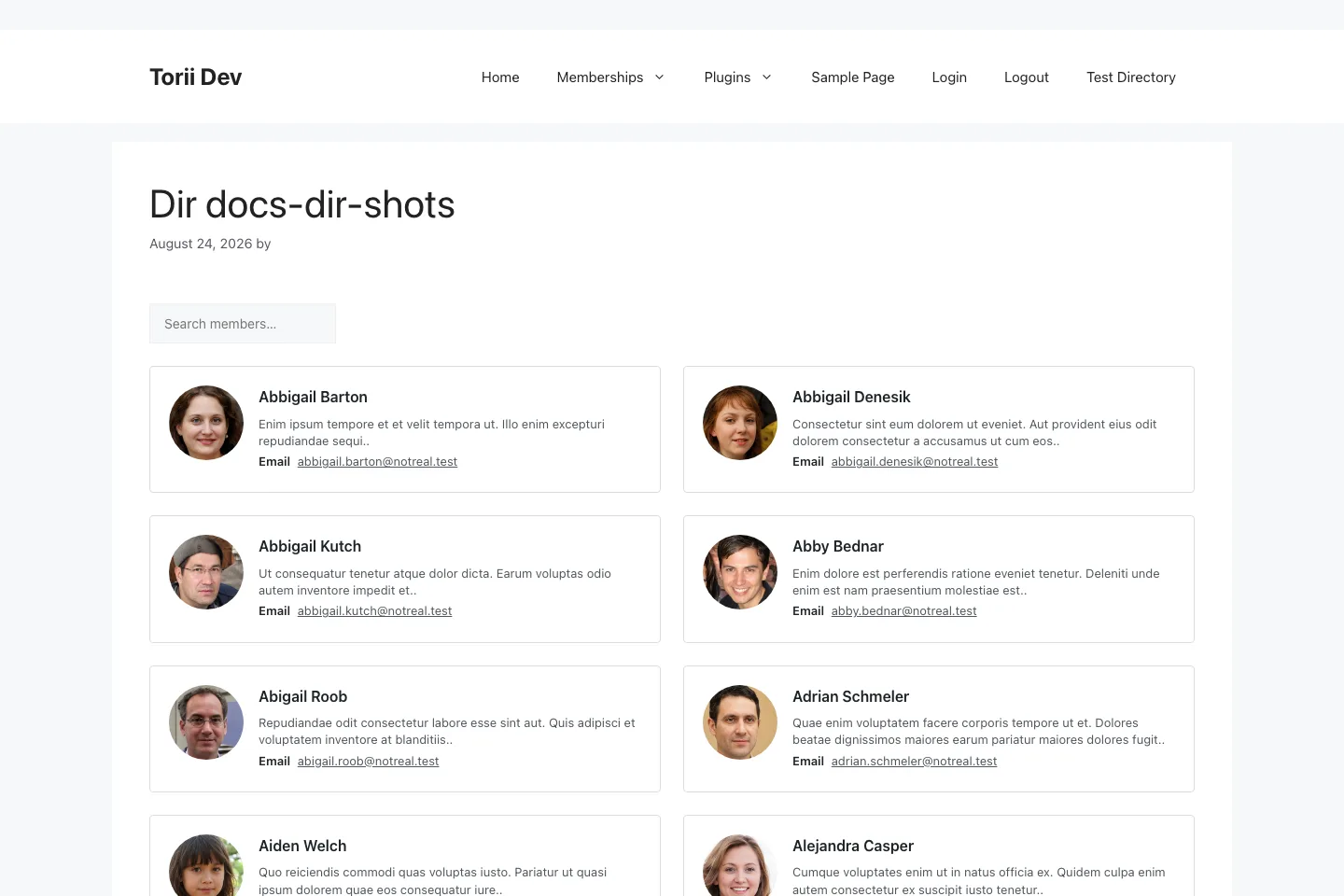Click the Dir docs-dir-shots page heading

302,204
